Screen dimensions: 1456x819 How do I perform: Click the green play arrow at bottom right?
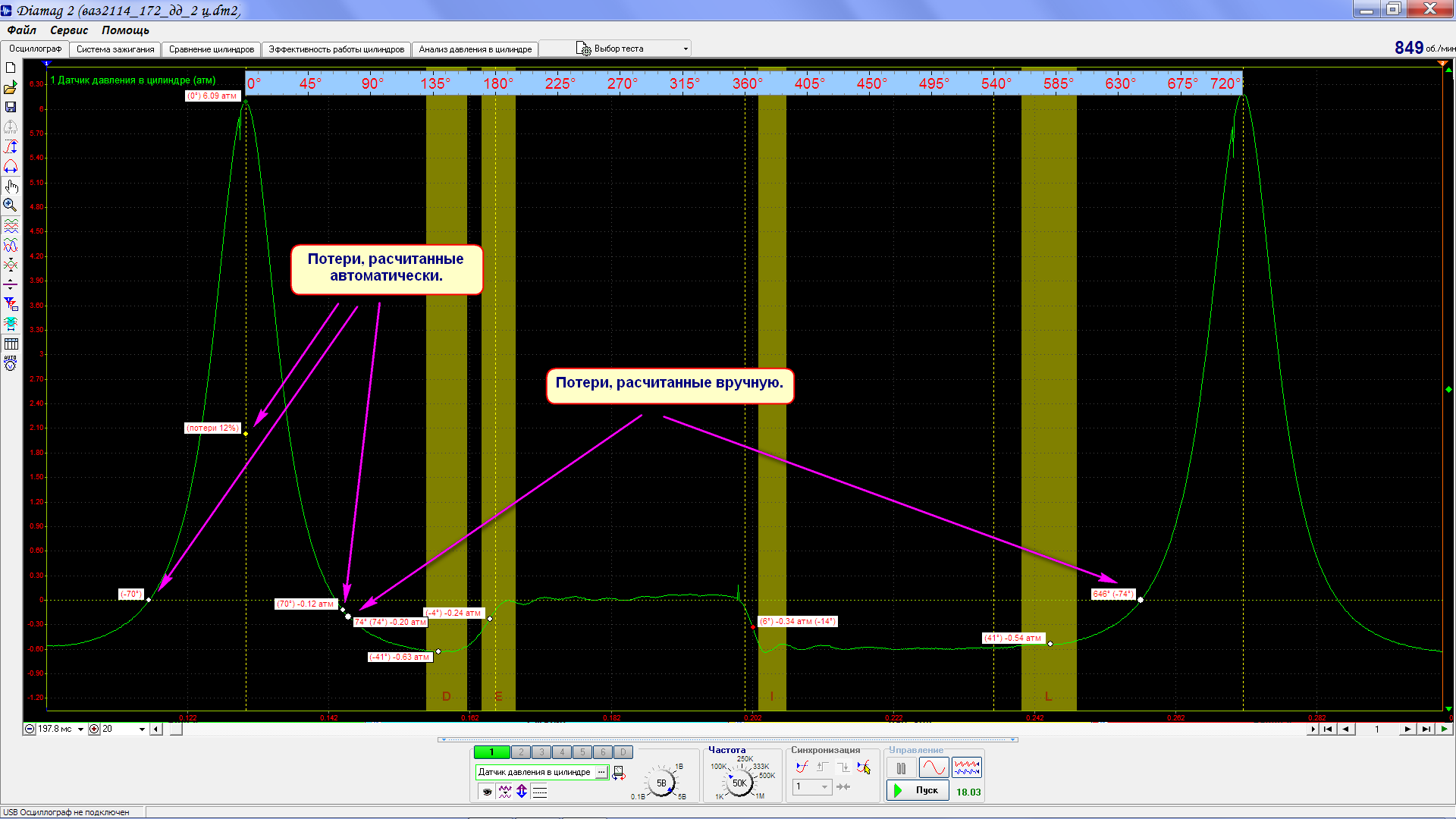(x=1444, y=730)
